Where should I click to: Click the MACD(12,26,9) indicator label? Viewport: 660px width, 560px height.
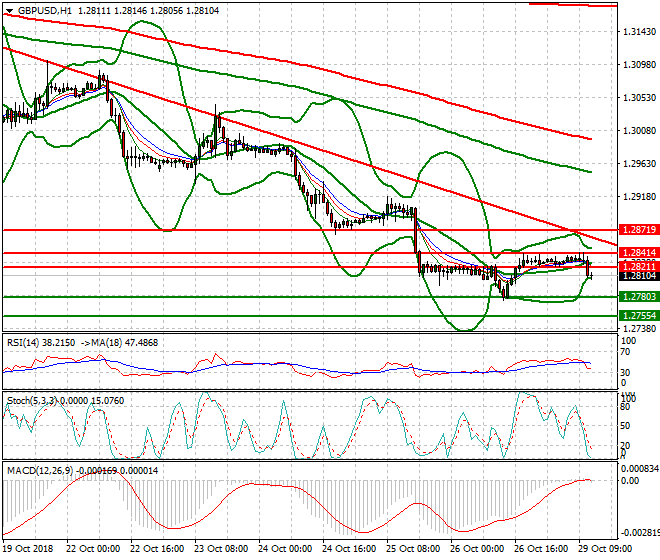40,471
